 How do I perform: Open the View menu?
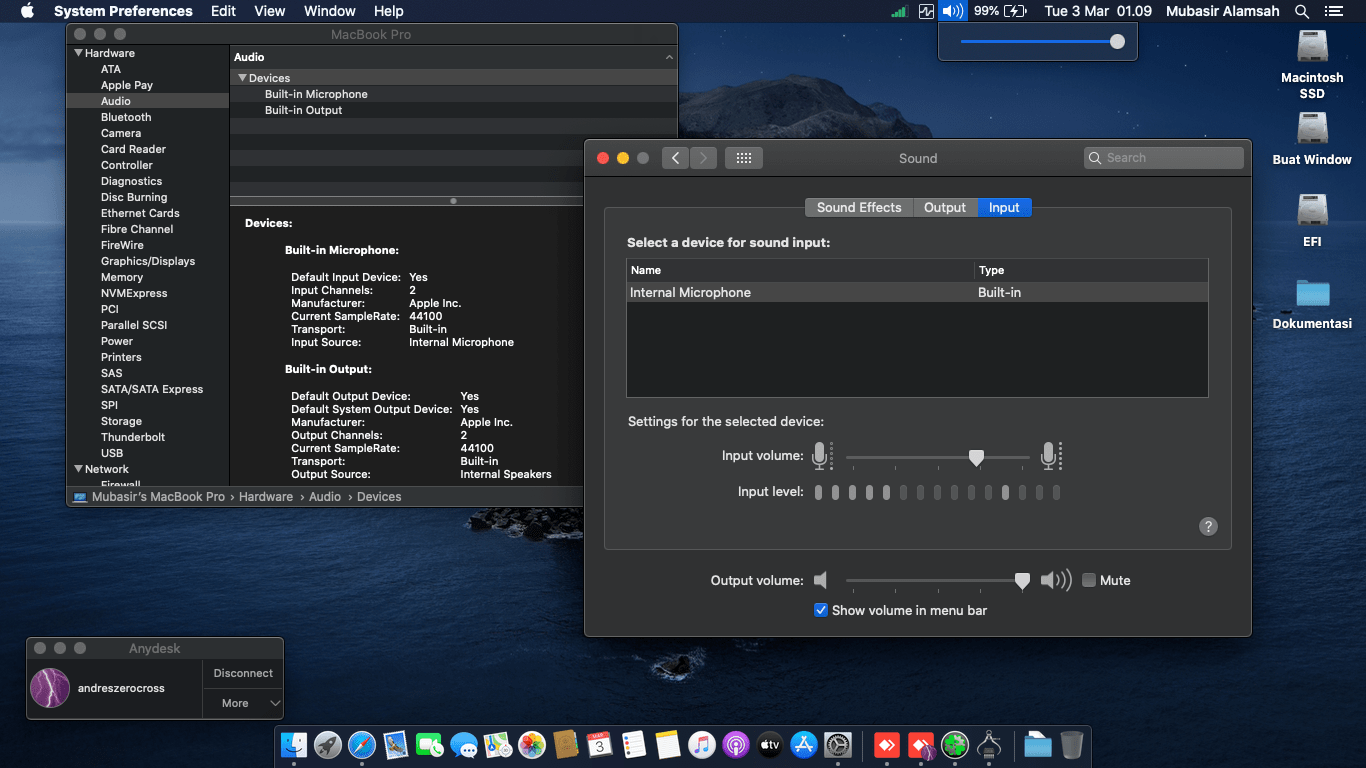click(x=270, y=11)
